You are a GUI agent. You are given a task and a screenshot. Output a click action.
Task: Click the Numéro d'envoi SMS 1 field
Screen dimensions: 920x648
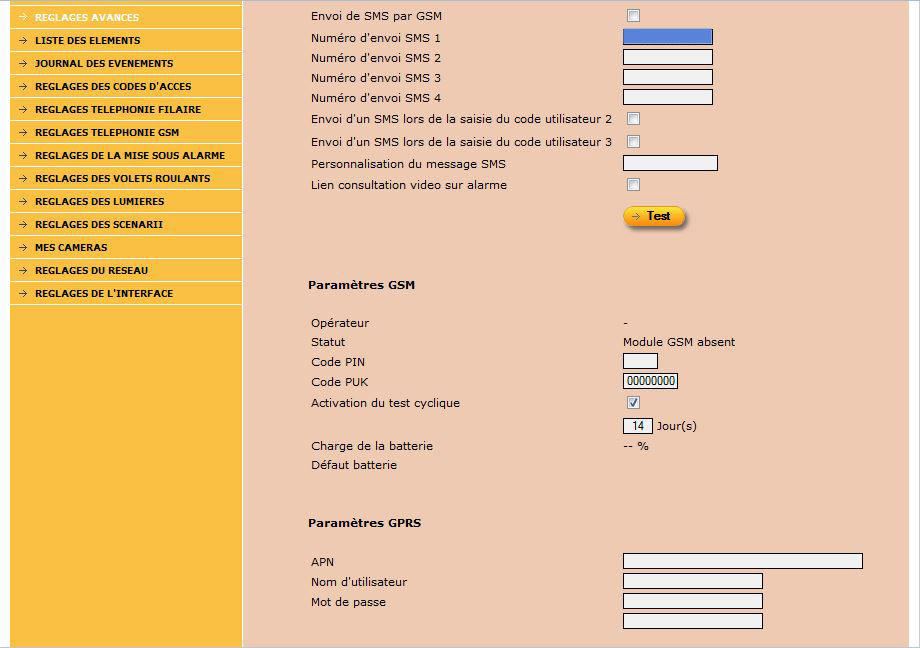coord(667,37)
